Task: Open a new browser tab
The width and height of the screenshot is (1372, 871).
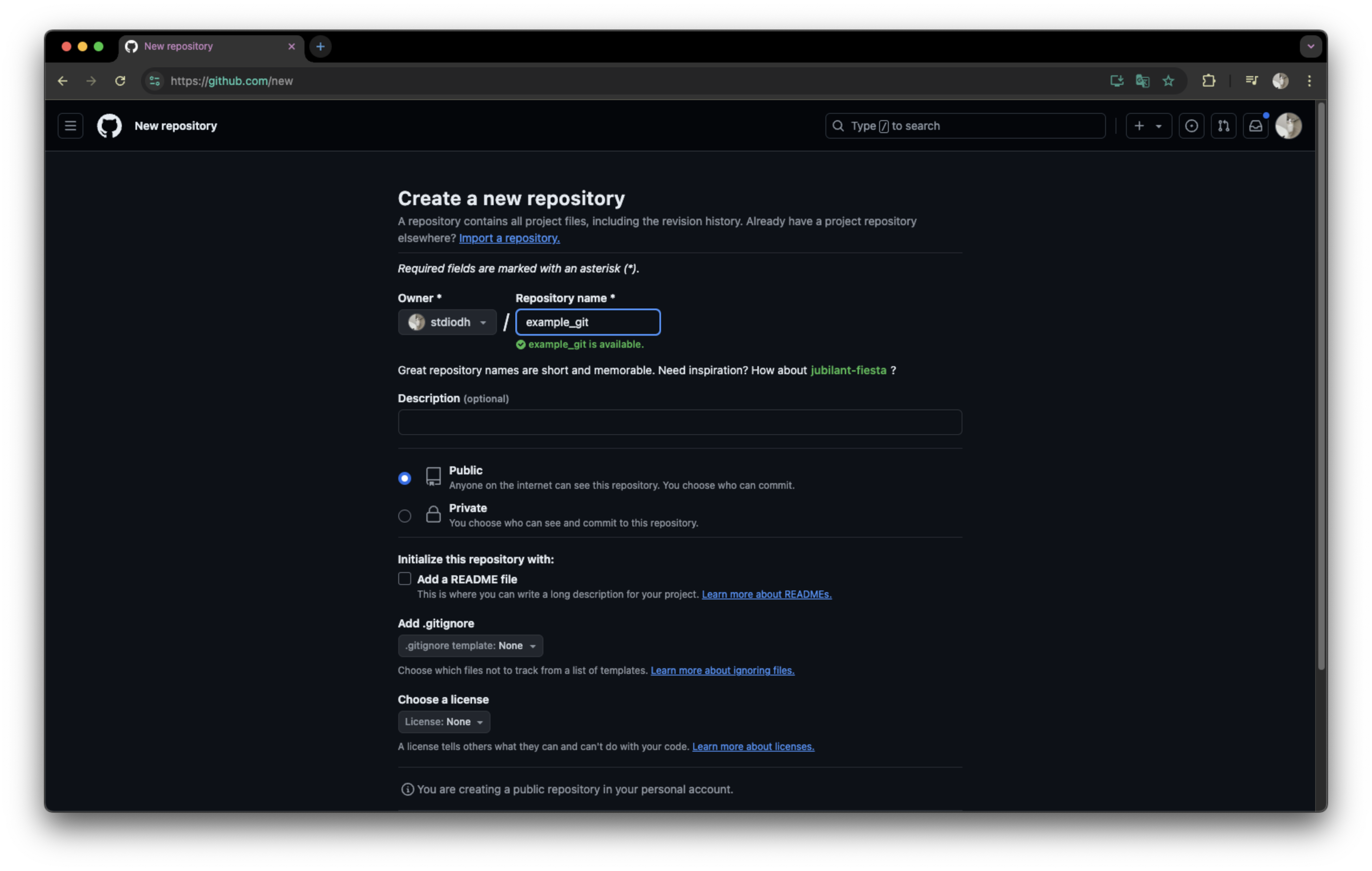Action: [x=320, y=46]
